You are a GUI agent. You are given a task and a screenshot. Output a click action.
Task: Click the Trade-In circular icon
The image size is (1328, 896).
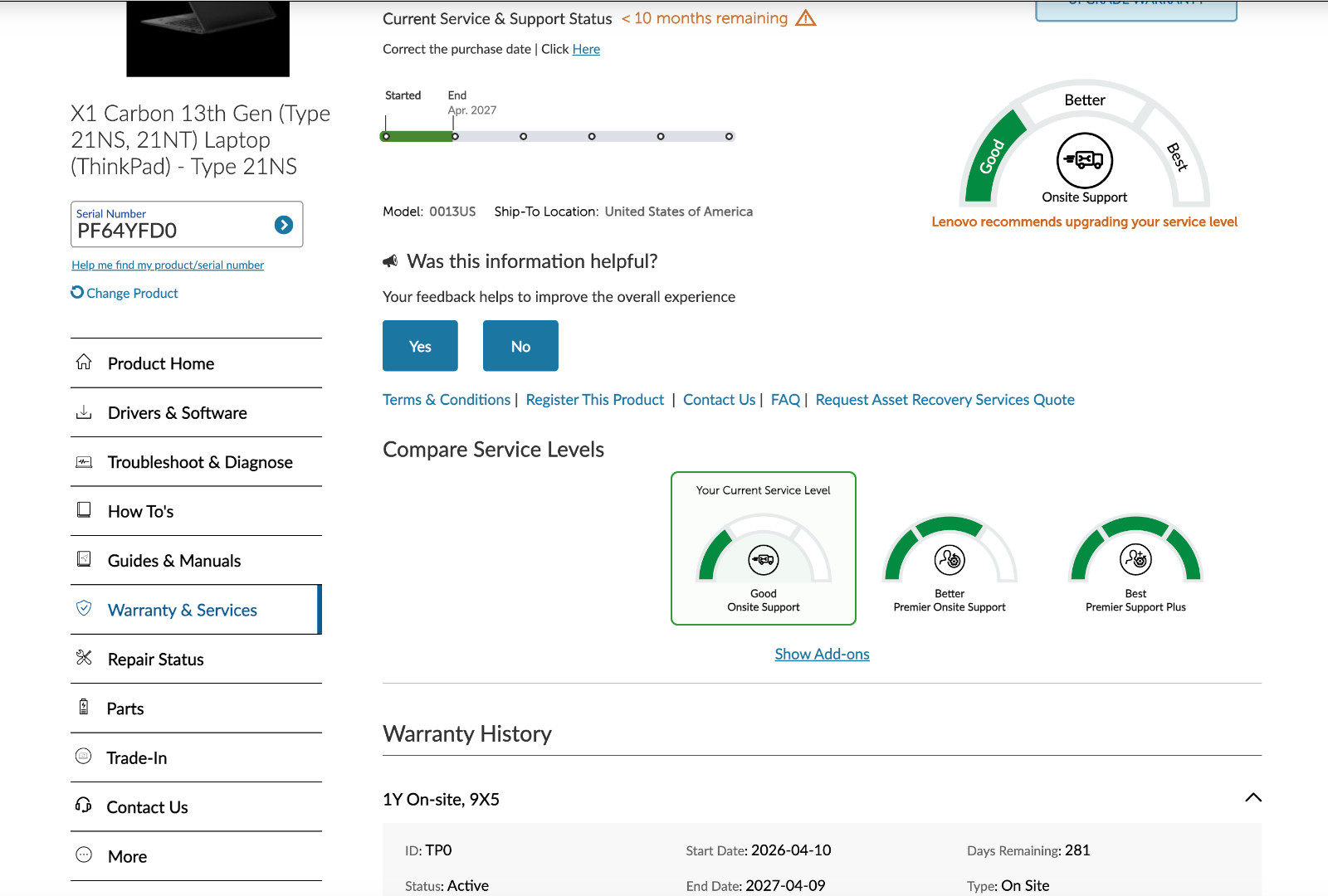pos(84,756)
